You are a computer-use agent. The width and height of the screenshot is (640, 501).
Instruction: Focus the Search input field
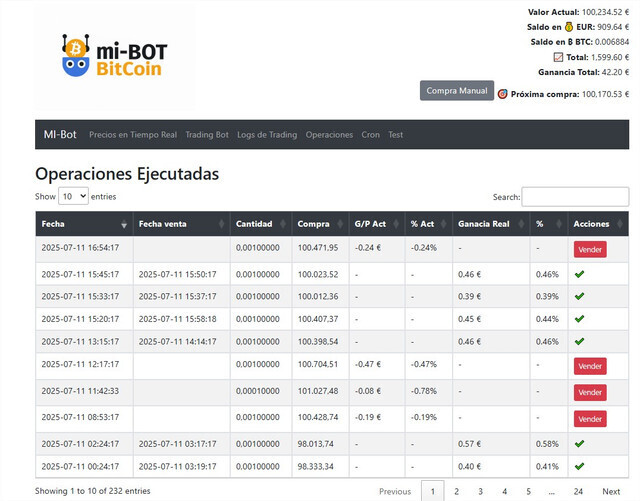pyautogui.click(x=575, y=197)
